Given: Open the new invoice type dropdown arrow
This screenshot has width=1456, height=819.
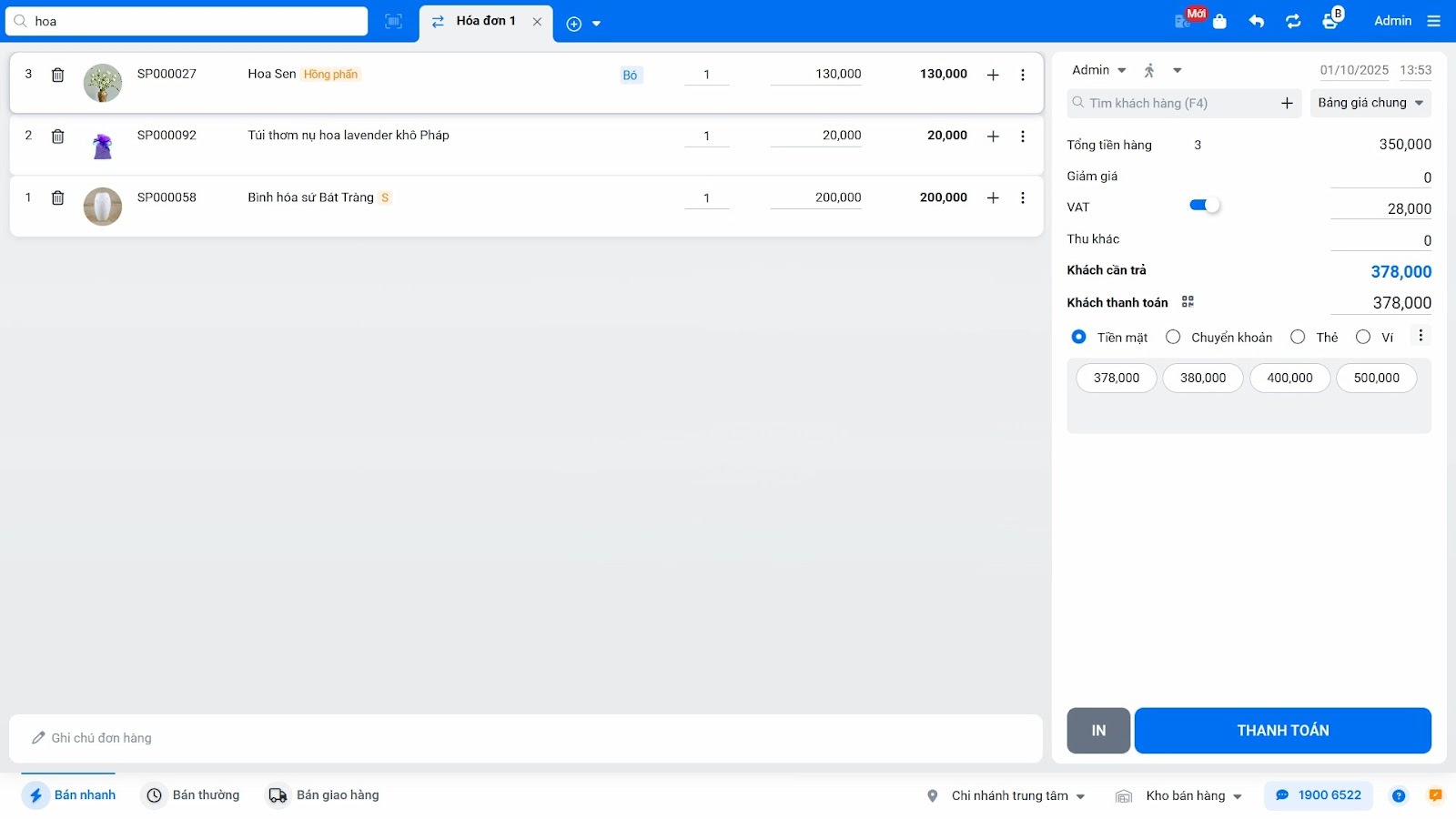Looking at the screenshot, I should (597, 24).
